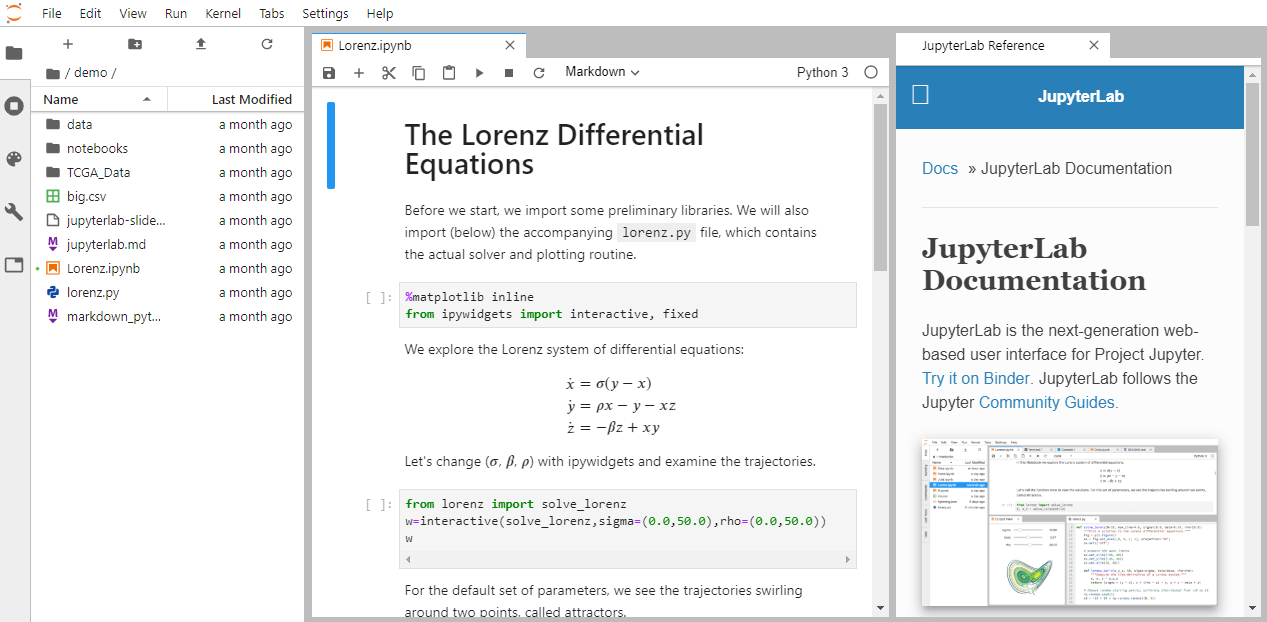Image resolution: width=1267 pixels, height=622 pixels.
Task: Save the notebook with the disk icon
Action: click(x=329, y=73)
